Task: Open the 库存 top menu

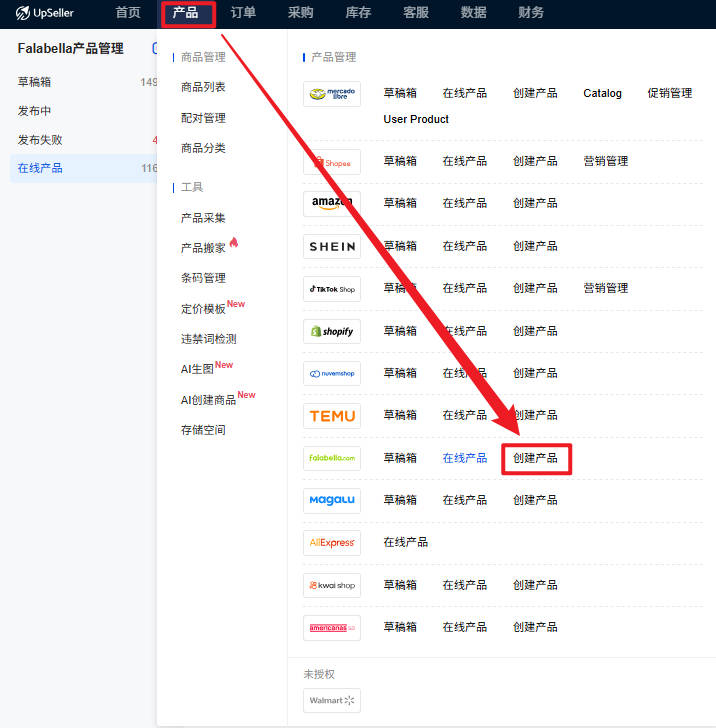Action: (358, 13)
